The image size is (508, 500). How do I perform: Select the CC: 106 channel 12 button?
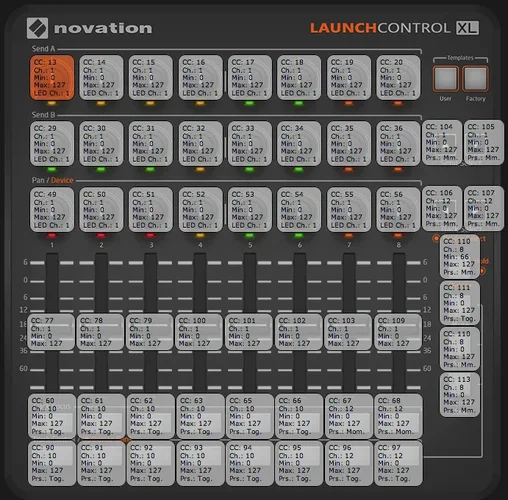pyautogui.click(x=442, y=208)
